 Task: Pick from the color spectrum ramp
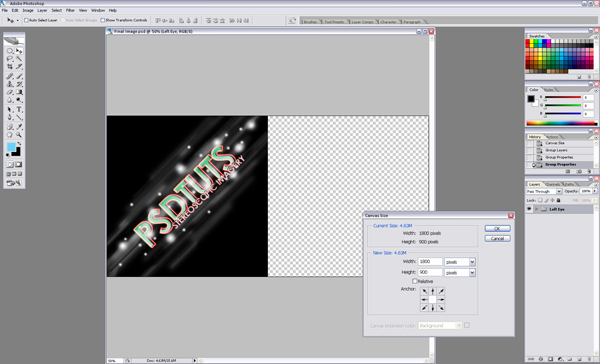(x=561, y=123)
